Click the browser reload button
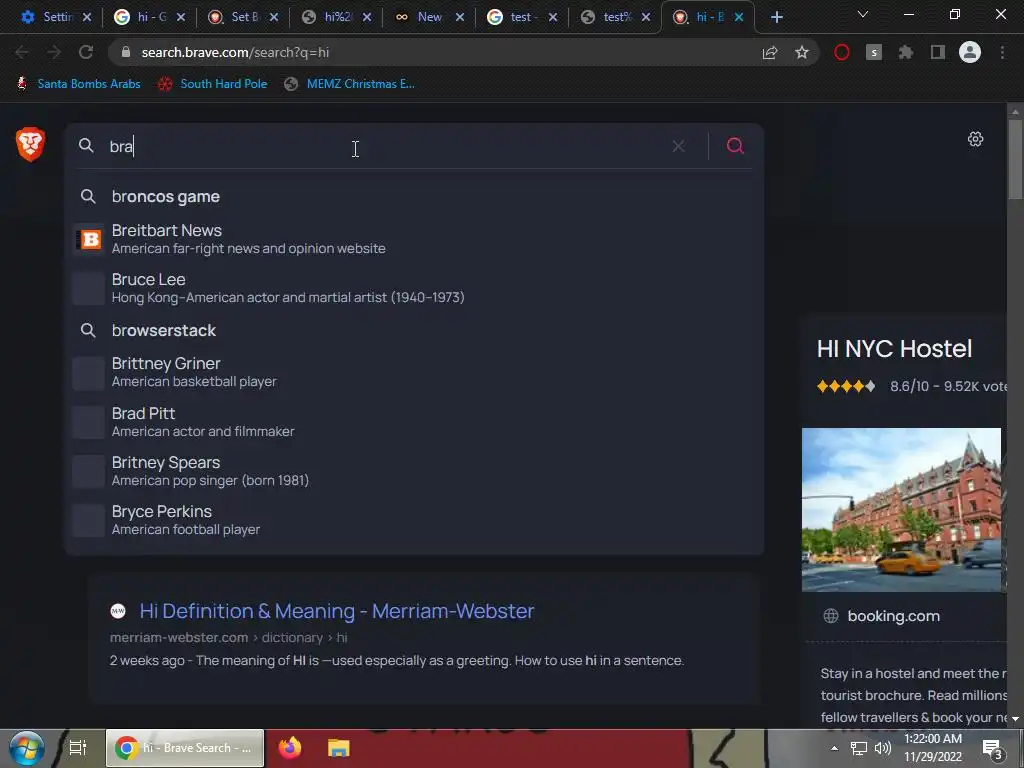This screenshot has height=768, width=1024. 86,52
